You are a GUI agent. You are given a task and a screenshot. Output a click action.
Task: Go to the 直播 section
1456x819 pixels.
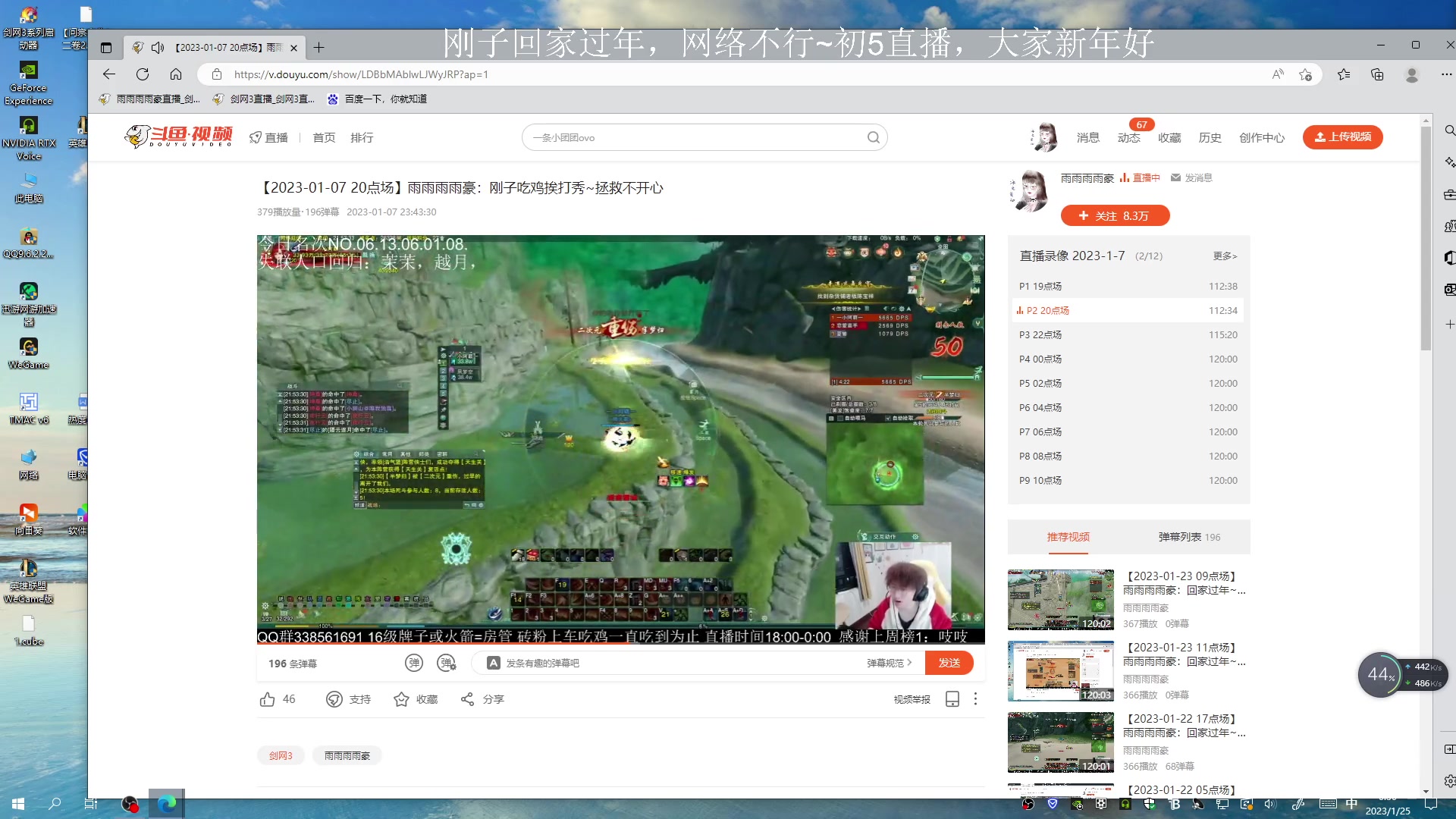point(269,138)
